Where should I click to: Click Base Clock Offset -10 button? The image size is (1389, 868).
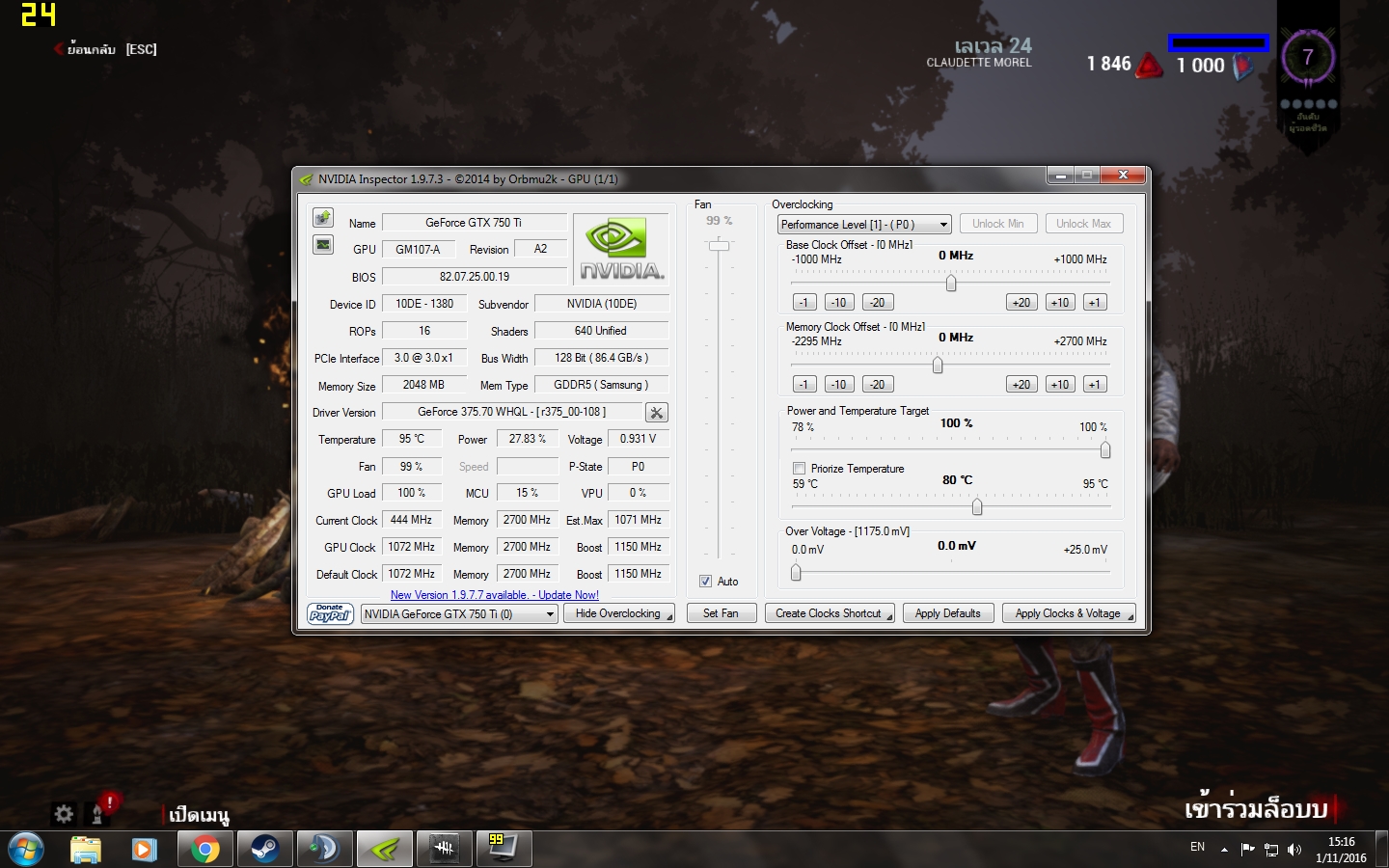pyautogui.click(x=839, y=302)
